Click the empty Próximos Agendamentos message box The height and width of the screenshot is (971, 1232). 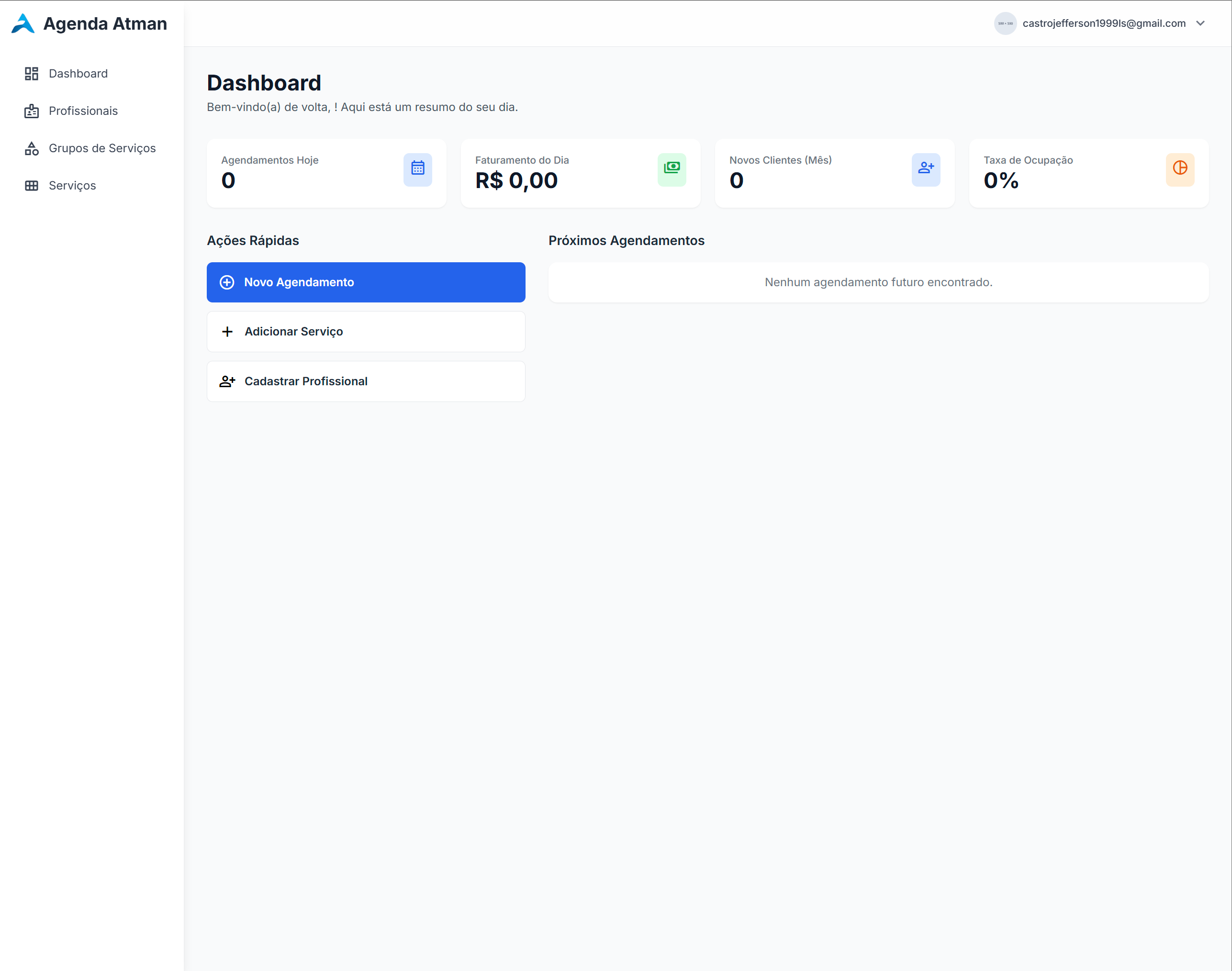click(878, 282)
